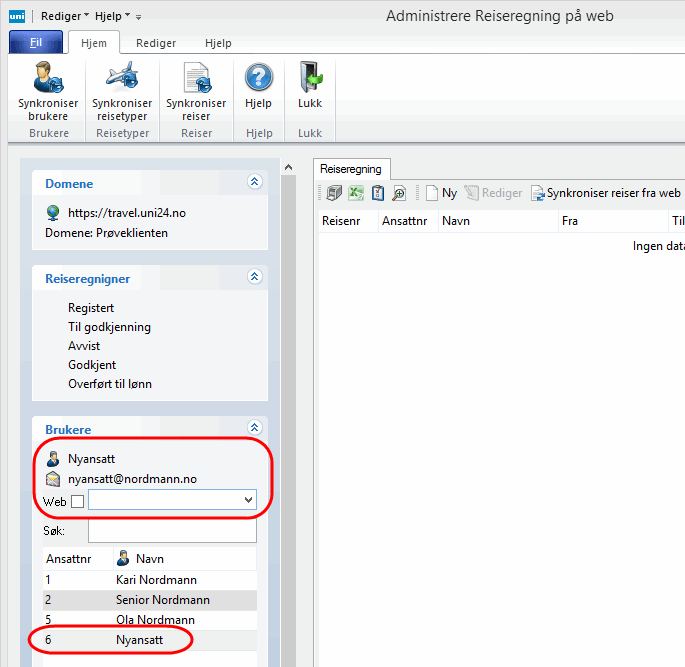Image resolution: width=685 pixels, height=667 pixels.
Task: Click the Lukk door icon
Action: pyautogui.click(x=310, y=78)
